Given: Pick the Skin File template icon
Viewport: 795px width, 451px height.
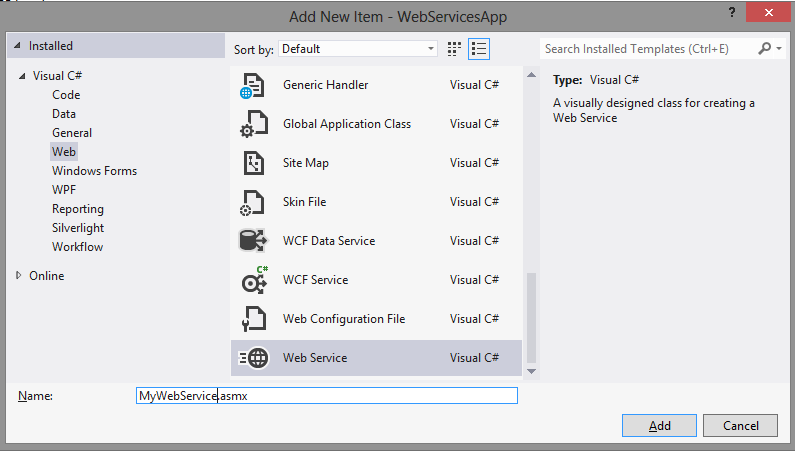Looking at the screenshot, I should click(x=252, y=202).
